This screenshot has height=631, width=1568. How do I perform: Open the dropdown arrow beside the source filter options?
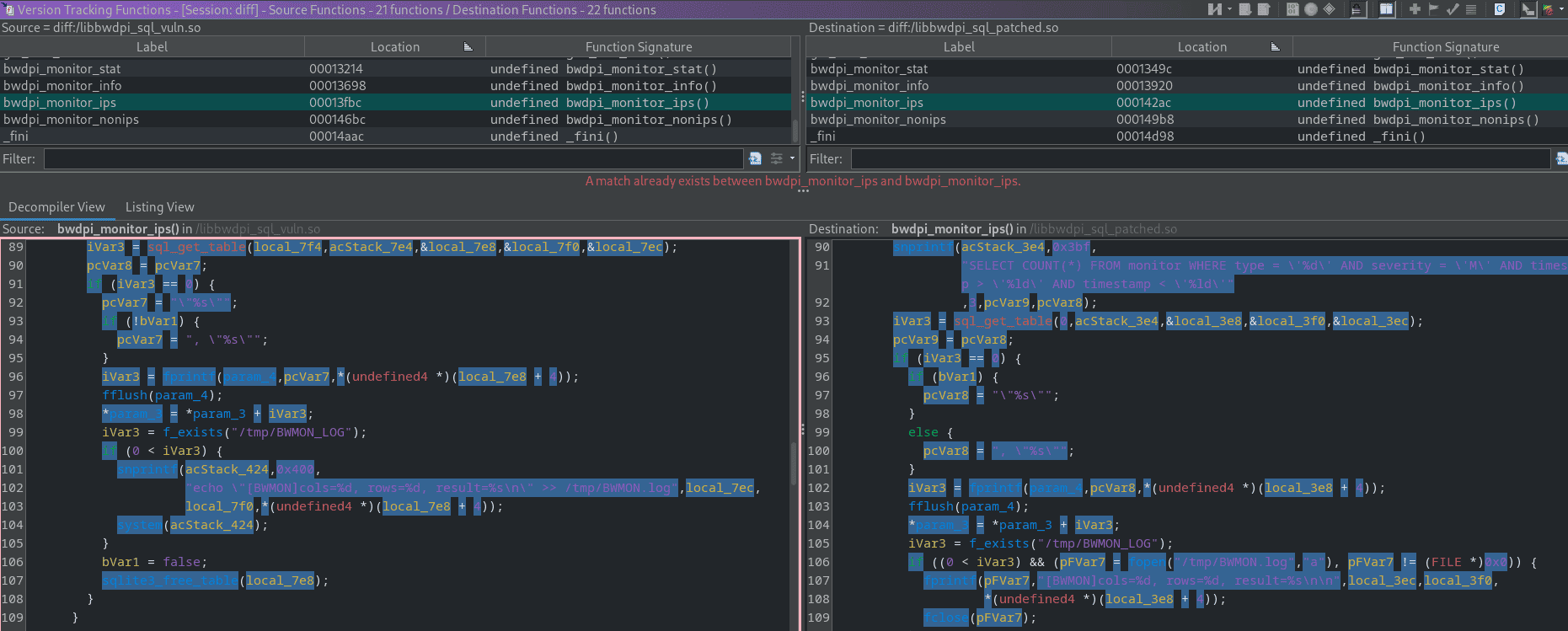click(x=792, y=158)
